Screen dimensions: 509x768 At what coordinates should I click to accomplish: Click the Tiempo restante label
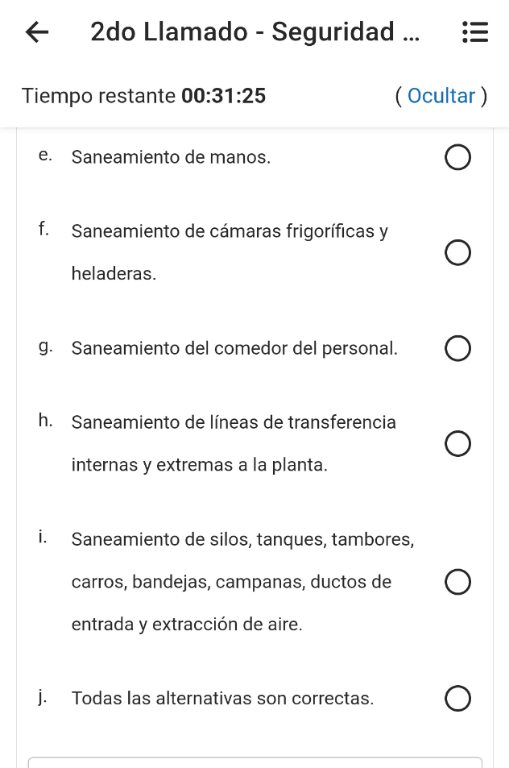pos(98,96)
